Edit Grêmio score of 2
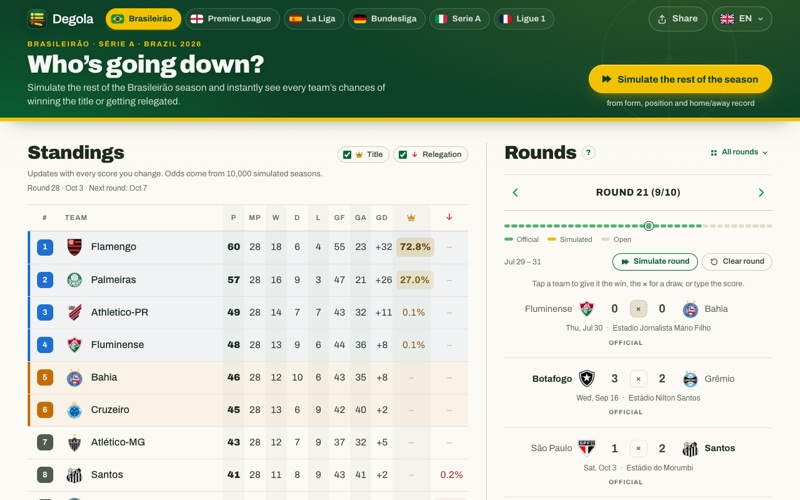The height and width of the screenshot is (500, 800). coord(662,379)
